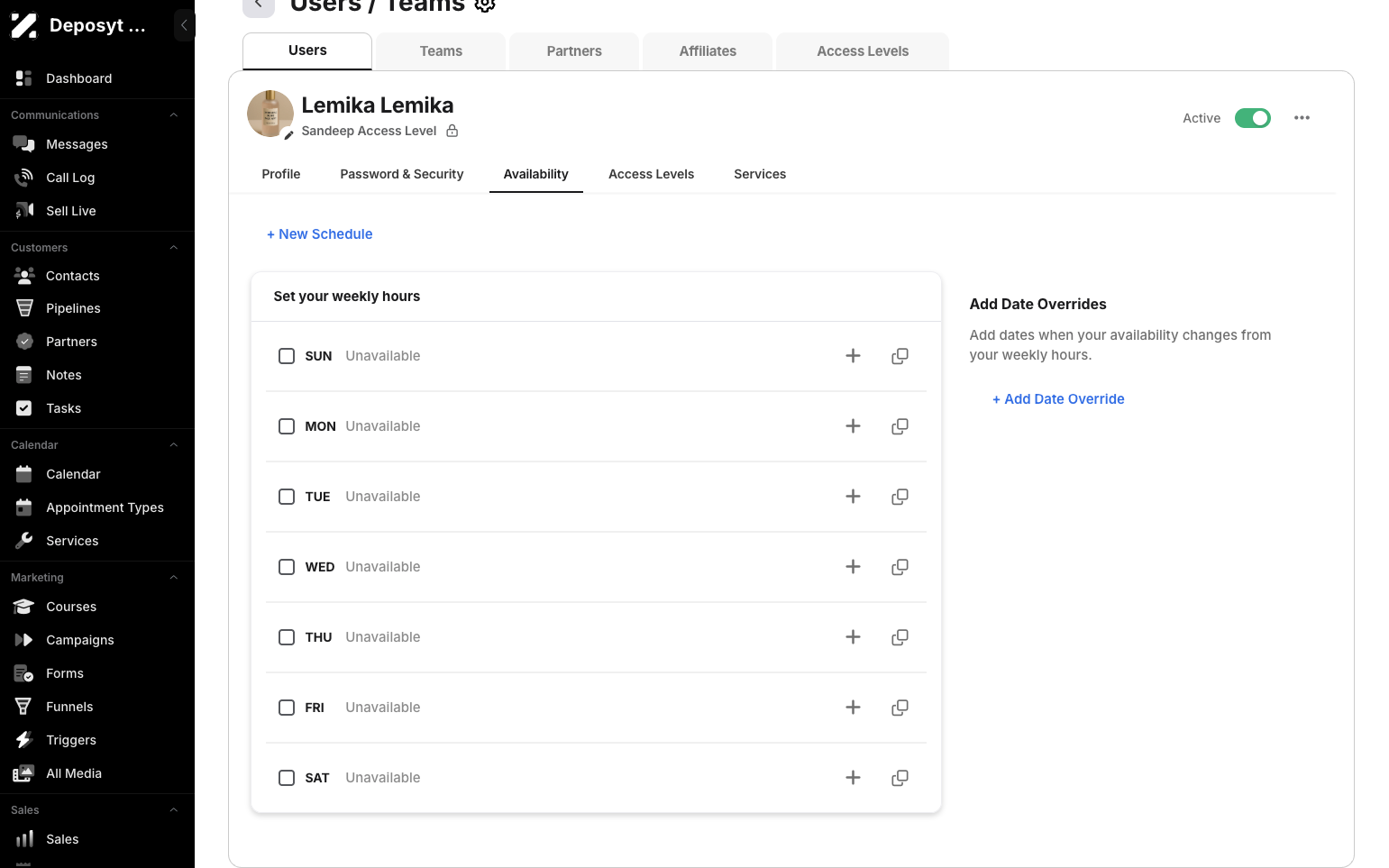Viewport: 1389px width, 868px height.
Task: Open the Password & Security sub-tab
Action: [402, 174]
